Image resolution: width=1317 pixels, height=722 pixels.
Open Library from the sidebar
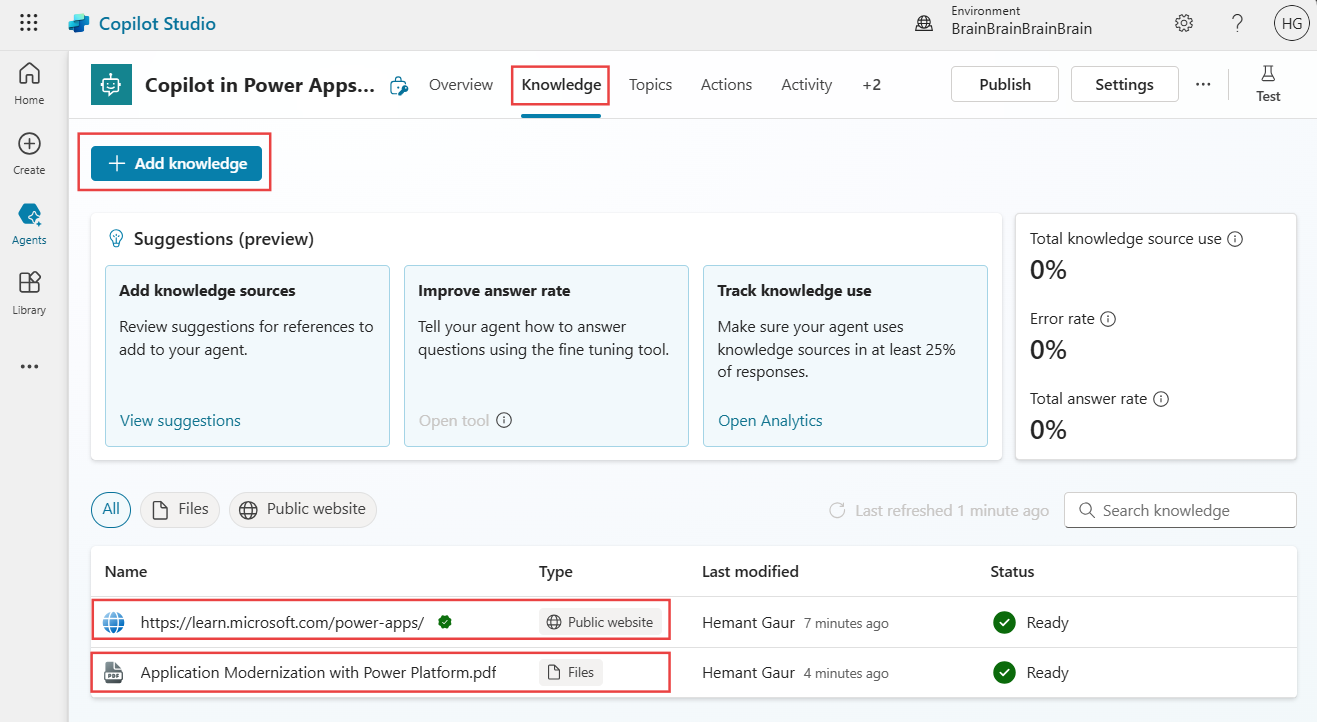coord(29,293)
